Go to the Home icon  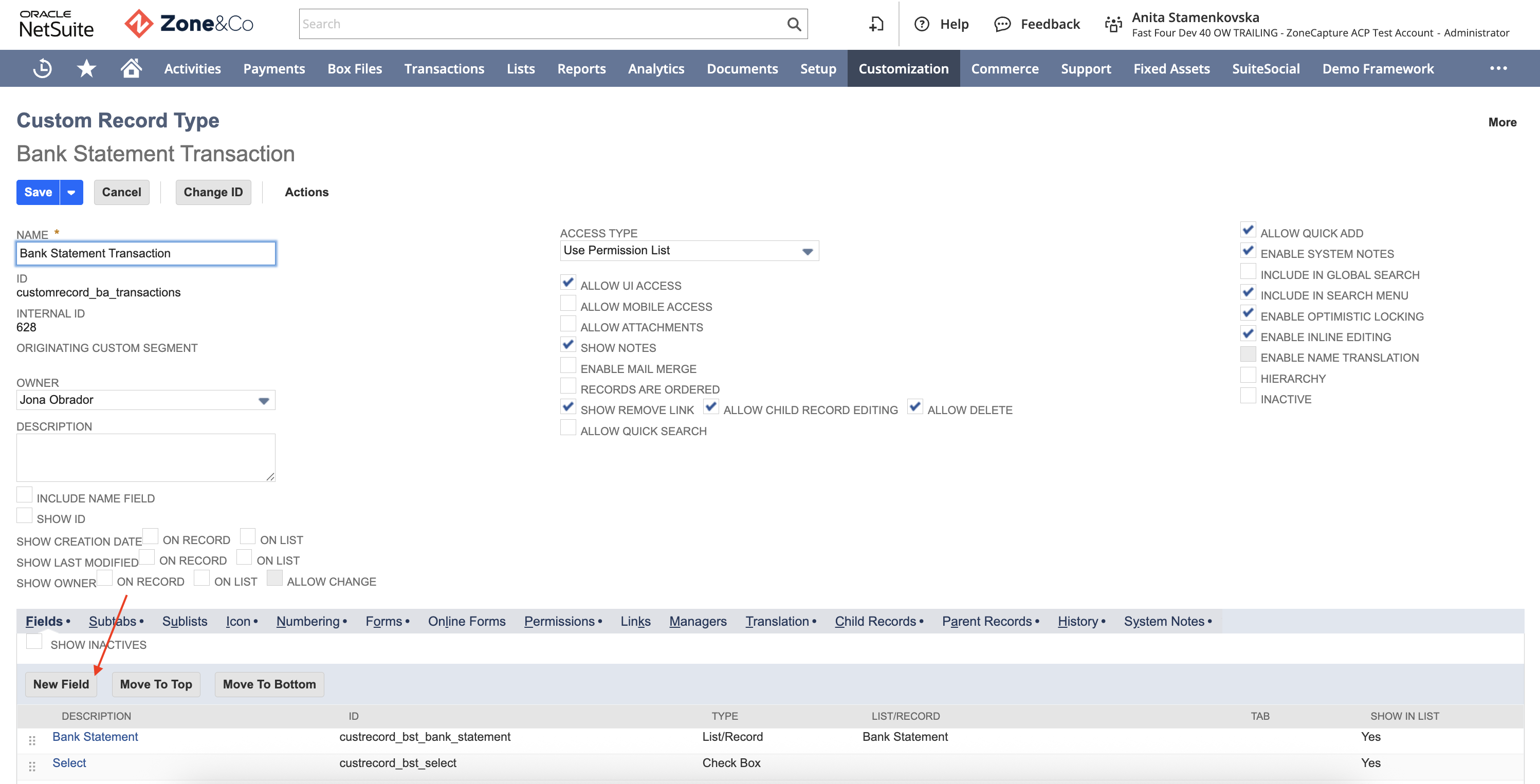pyautogui.click(x=131, y=68)
